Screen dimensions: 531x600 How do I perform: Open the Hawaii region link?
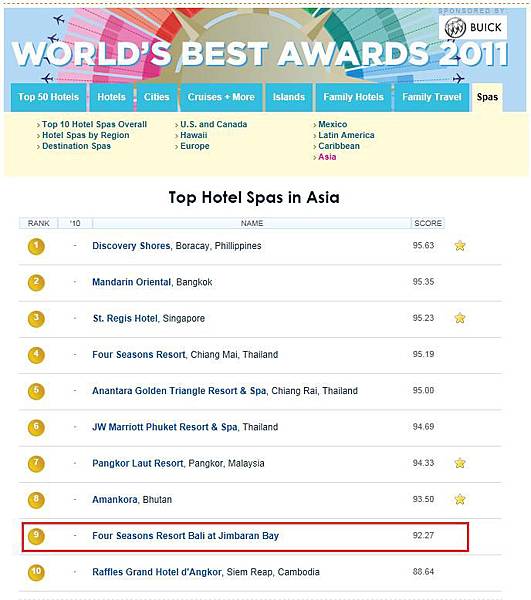tap(194, 135)
